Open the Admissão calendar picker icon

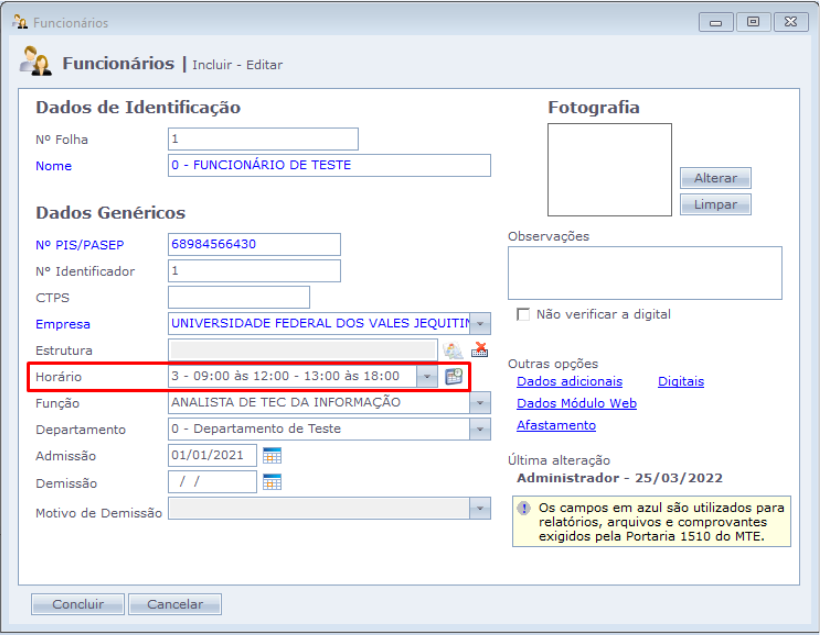[x=272, y=456]
